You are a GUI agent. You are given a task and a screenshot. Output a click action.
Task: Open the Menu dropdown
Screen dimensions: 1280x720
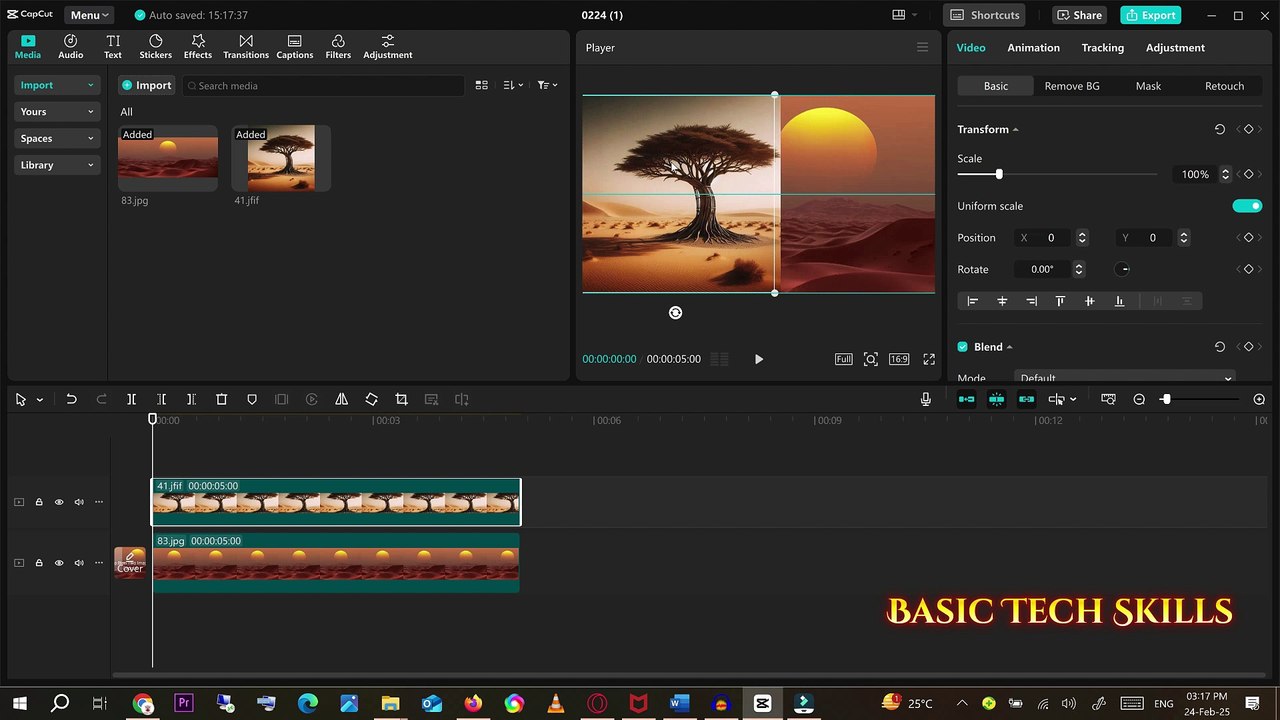(x=90, y=15)
